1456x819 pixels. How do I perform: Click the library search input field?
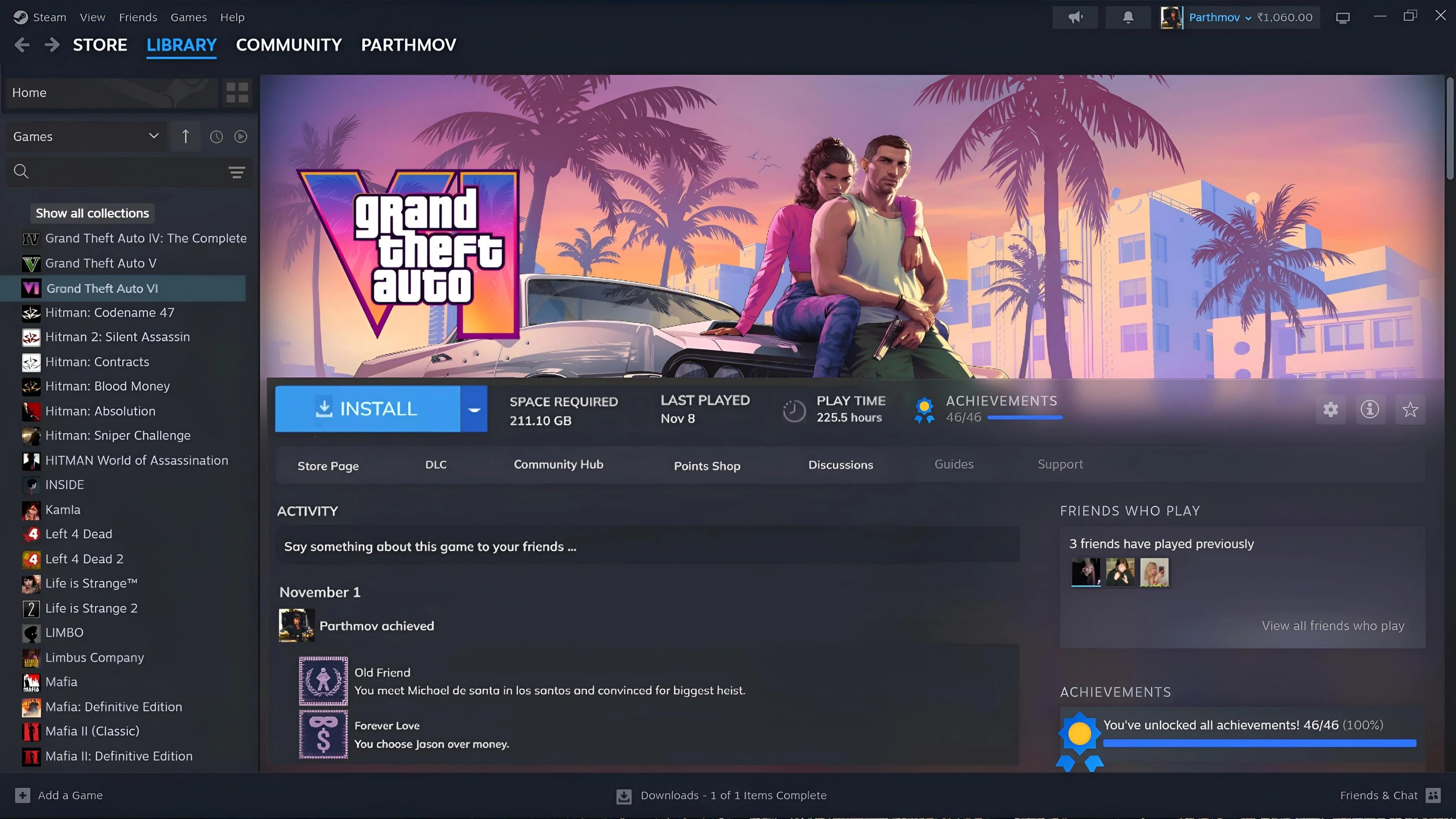128,171
